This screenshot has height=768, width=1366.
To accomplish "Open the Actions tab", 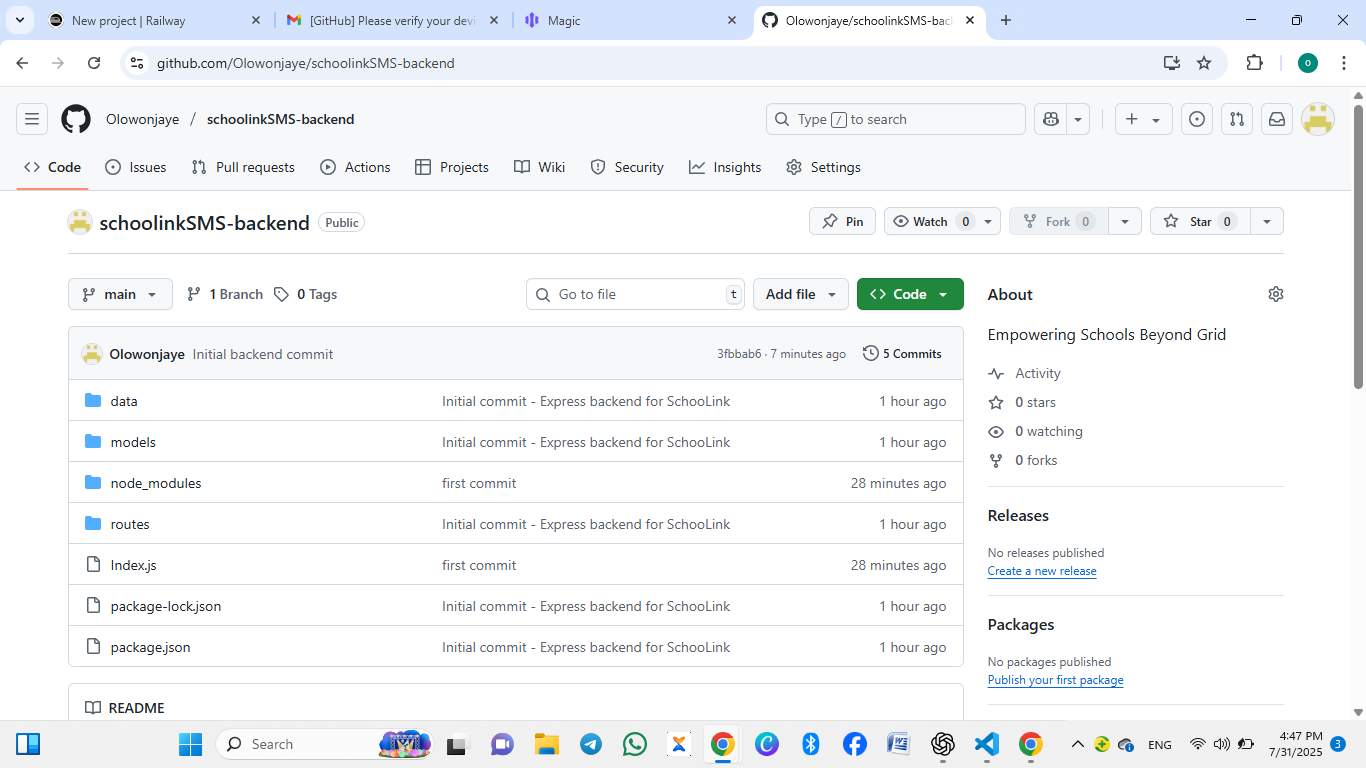I will point(355,167).
